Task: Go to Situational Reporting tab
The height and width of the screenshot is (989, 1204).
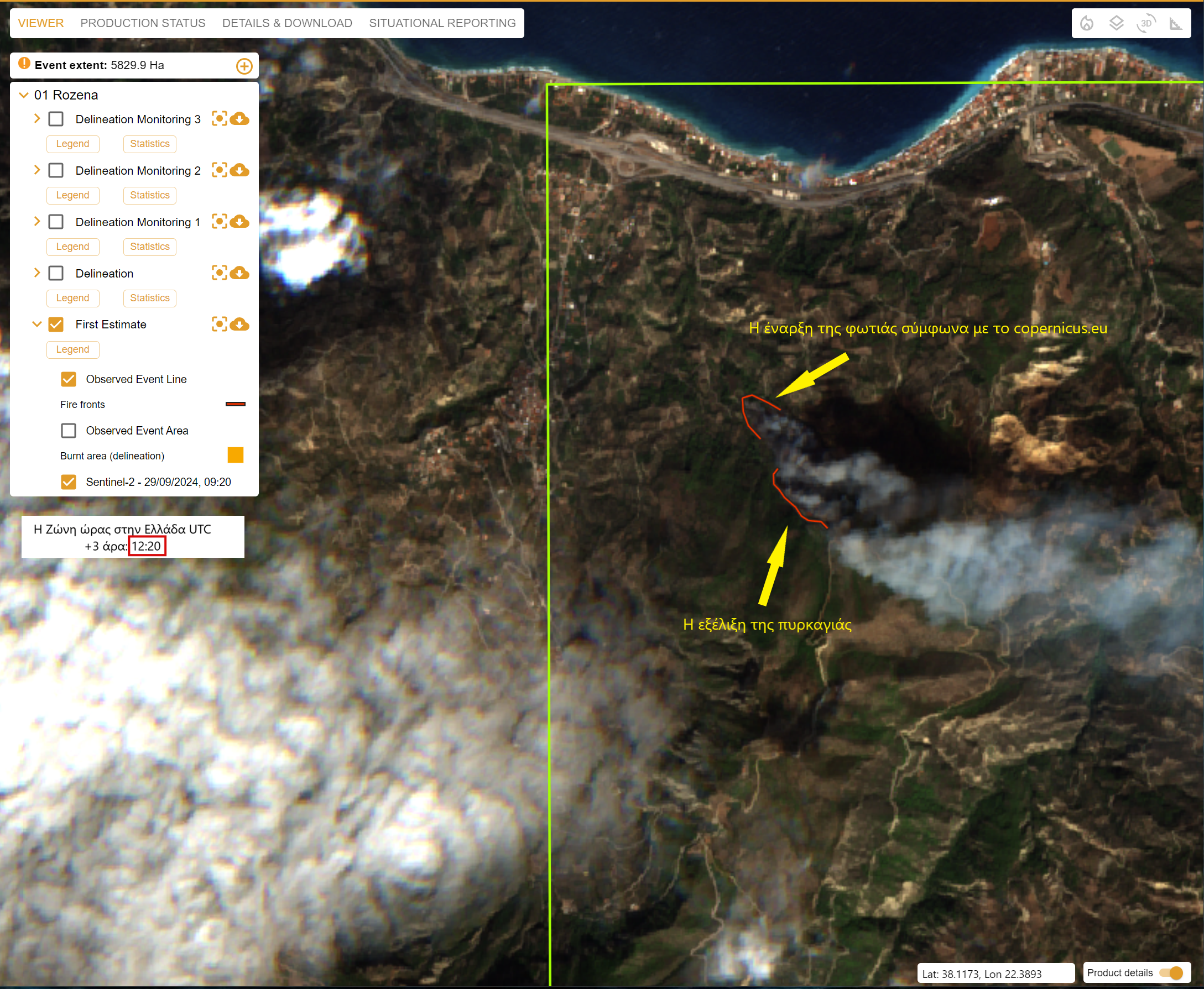Action: [442, 23]
